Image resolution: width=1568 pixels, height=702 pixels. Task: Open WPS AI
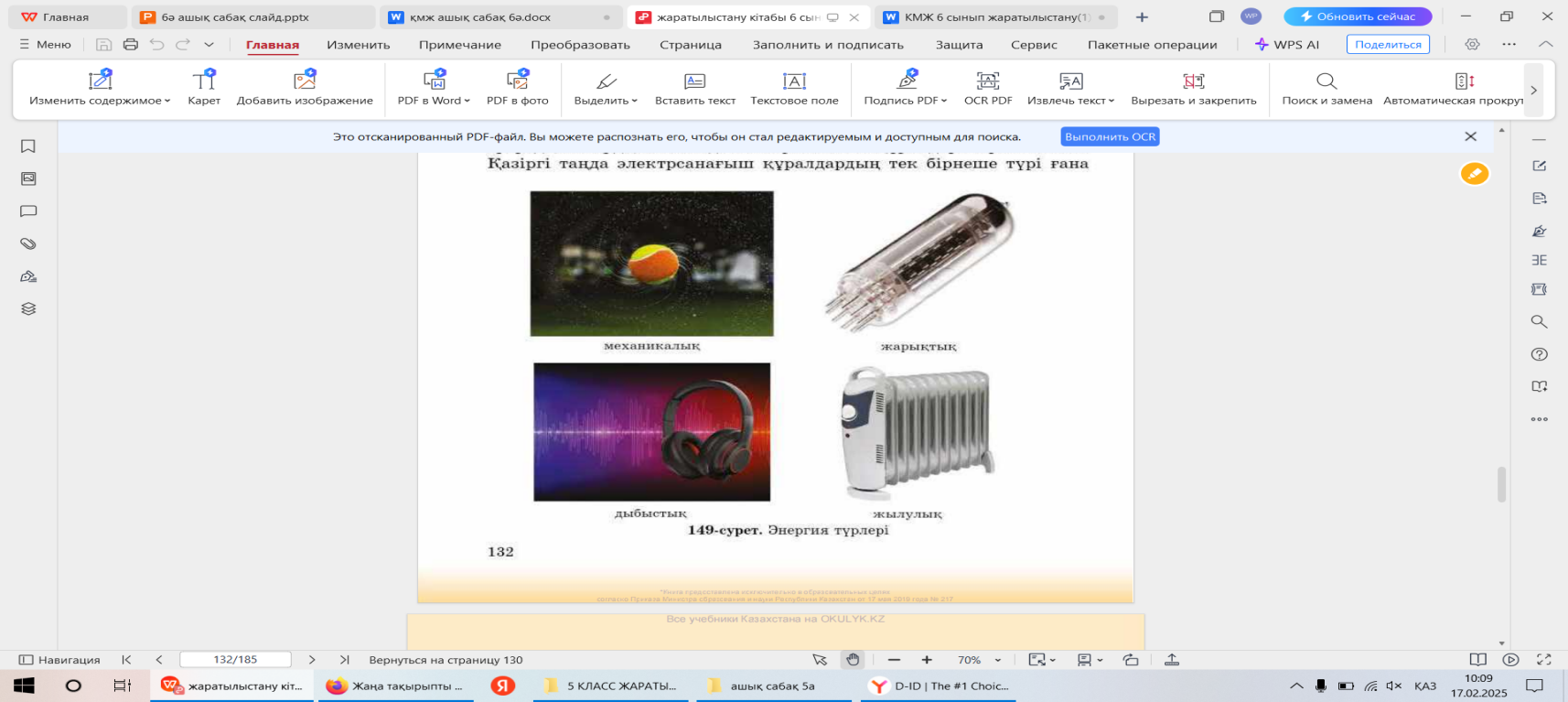1287,44
